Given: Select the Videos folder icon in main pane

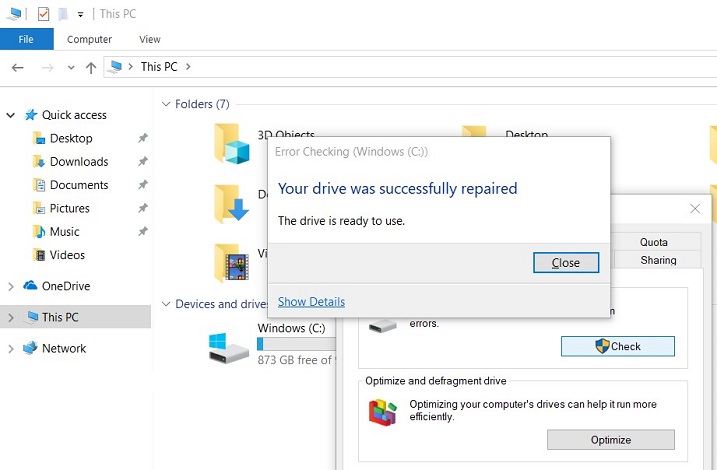Looking at the screenshot, I should (x=231, y=263).
